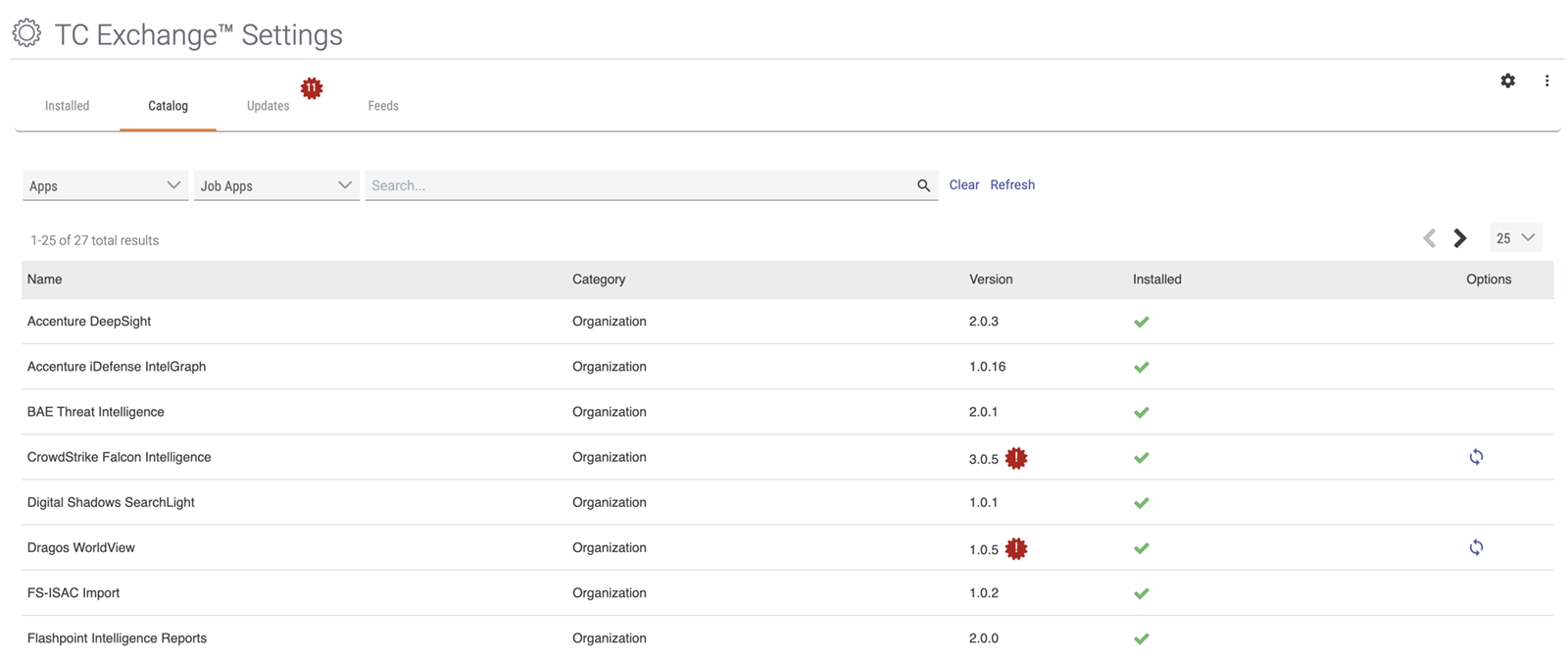Click the 1-25 of 27 total results text

pos(94,240)
